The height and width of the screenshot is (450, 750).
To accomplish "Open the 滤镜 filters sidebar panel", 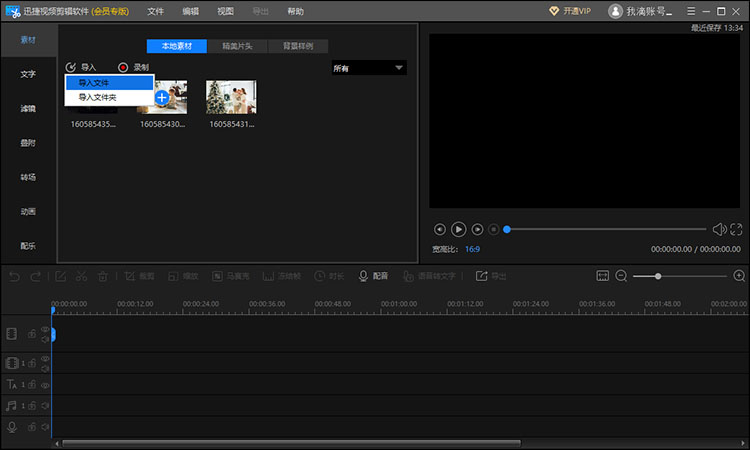I will [x=28, y=109].
